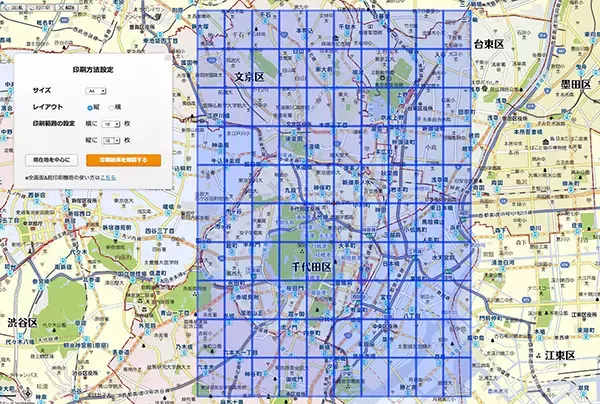
Task: Click the toolbar button with the X icon
Action: click(x=68, y=7)
